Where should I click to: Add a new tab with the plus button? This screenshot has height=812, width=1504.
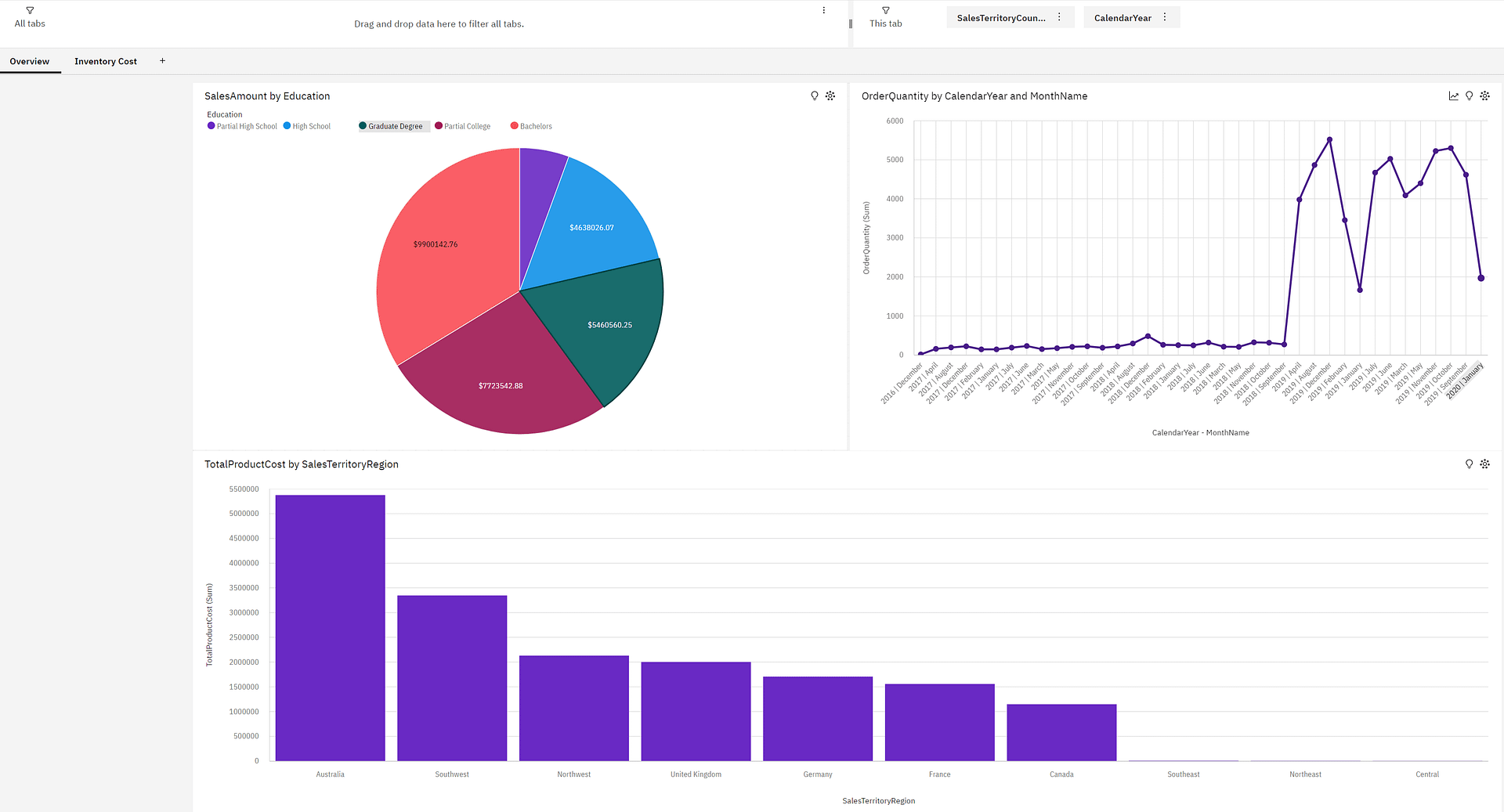click(162, 60)
